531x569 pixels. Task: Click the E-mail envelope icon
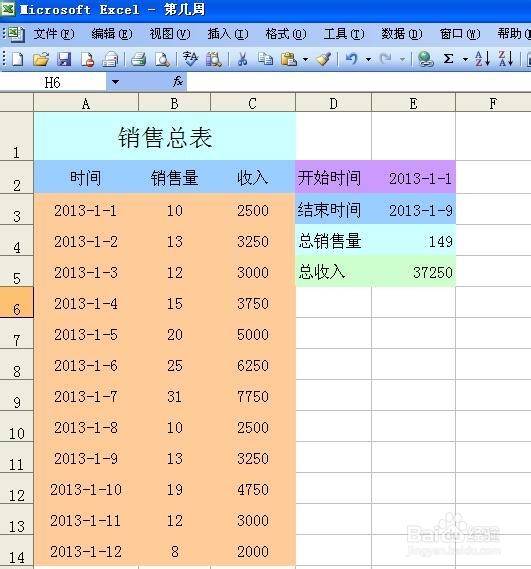pos(110,60)
